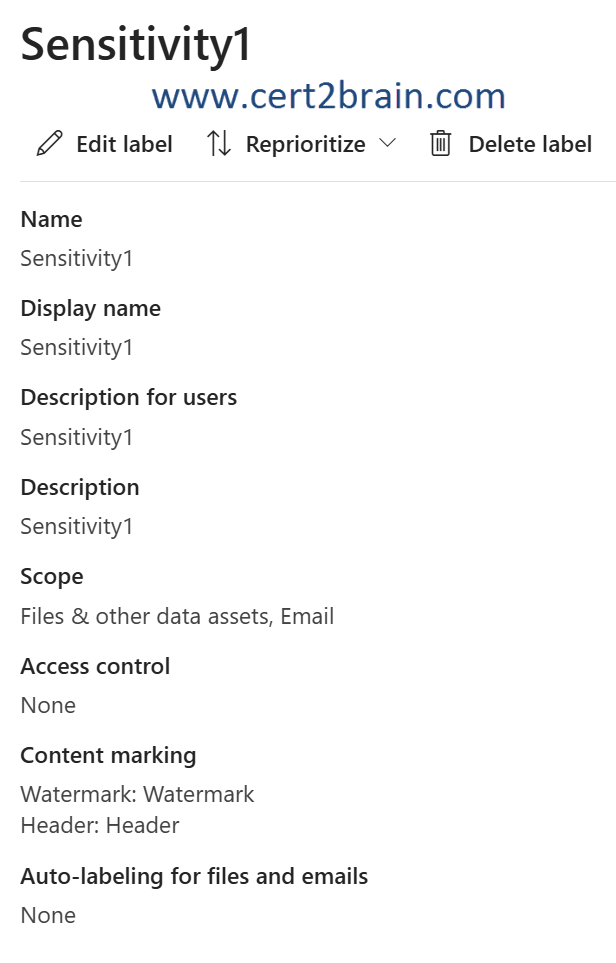This screenshot has width=616, height=963.
Task: Click the Edit label text
Action: click(124, 144)
